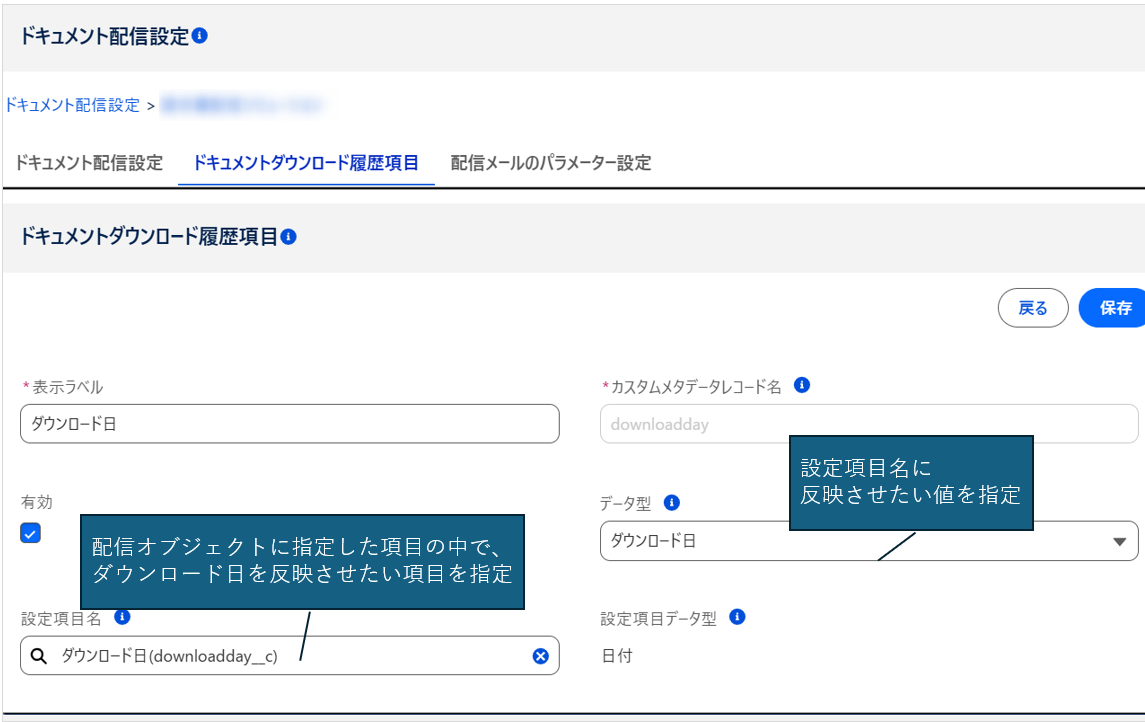Click the 戻る button
This screenshot has width=1145, height=722.
[x=1033, y=308]
